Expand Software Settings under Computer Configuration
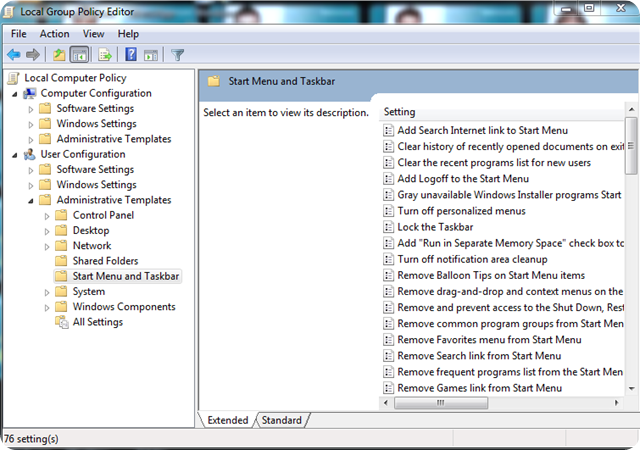 click(x=31, y=109)
